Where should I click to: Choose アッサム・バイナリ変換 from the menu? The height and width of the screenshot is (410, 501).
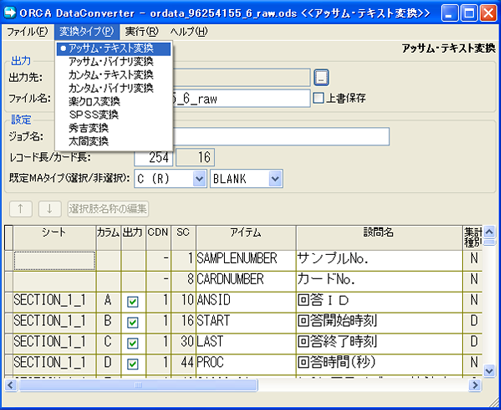[x=114, y=62]
